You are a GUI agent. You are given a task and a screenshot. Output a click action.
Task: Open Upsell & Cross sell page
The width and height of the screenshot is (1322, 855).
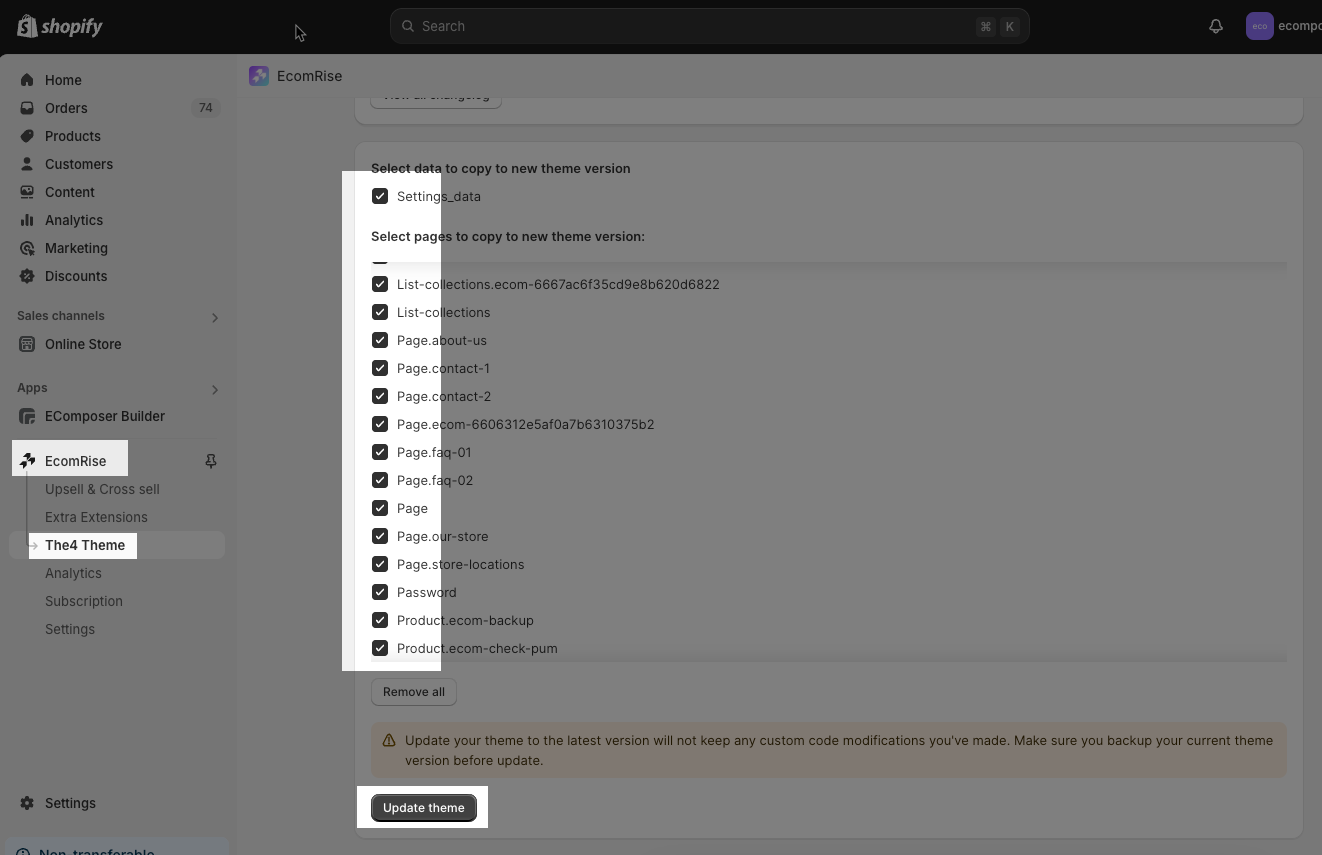coord(102,489)
